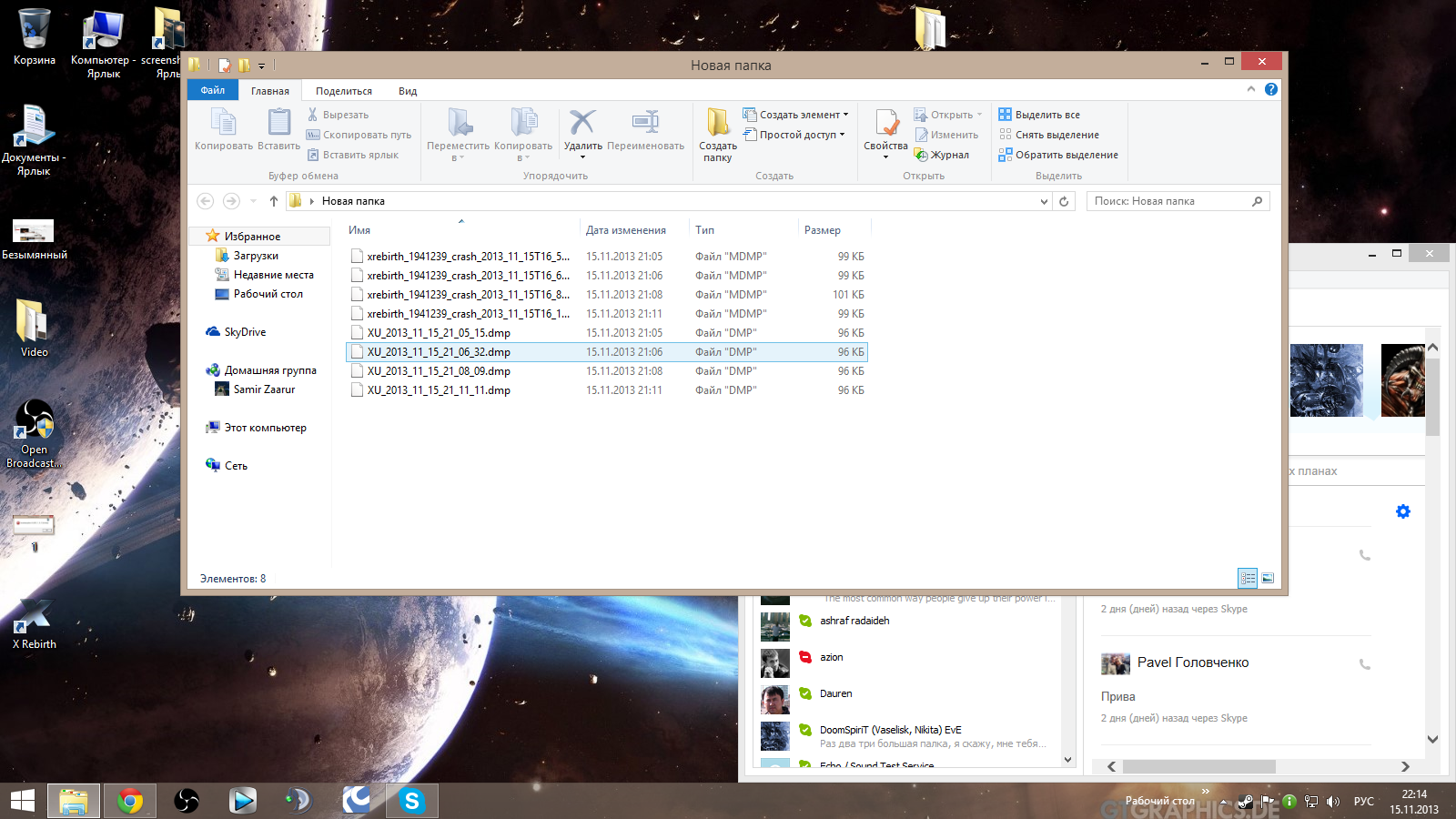
Task: Refresh the folder with the address bar button
Action: (x=1064, y=201)
